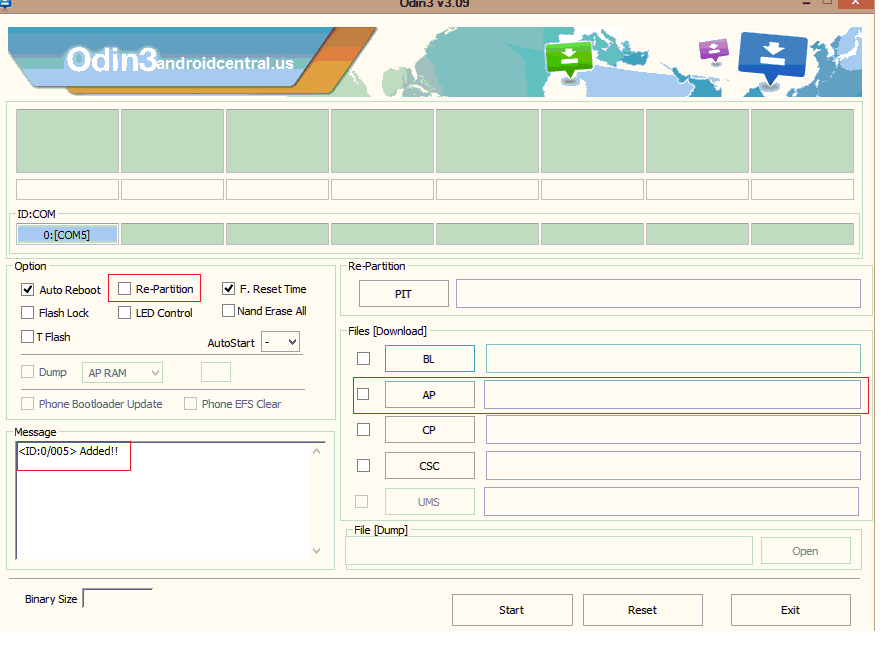The height and width of the screenshot is (648, 882).
Task: Select the 0:[COM5] port slot
Action: point(67,235)
